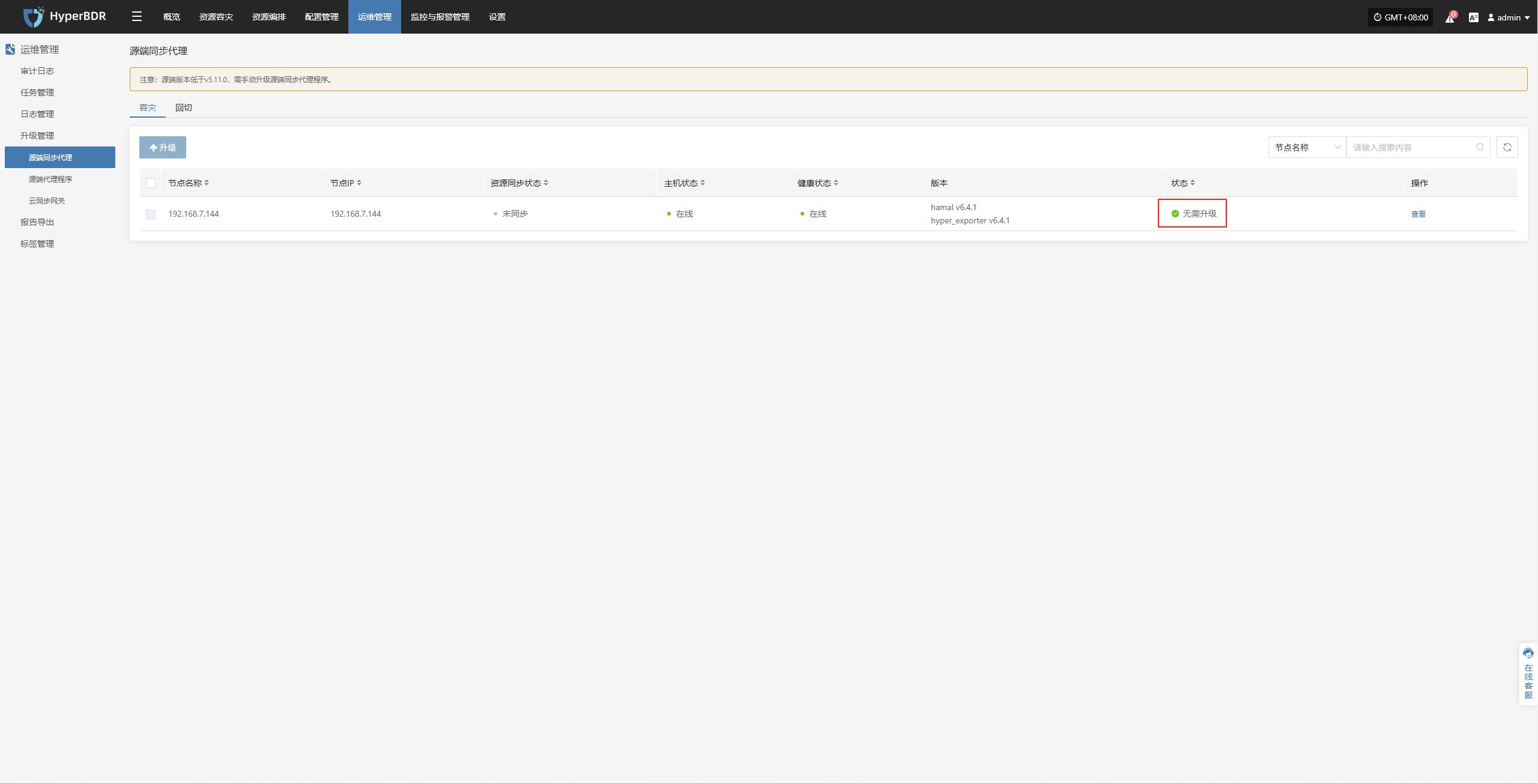Check the 192.168.7.144 row checkbox

click(151, 214)
